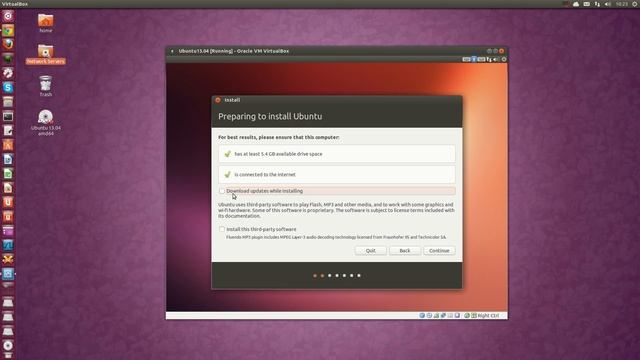Open the text editor launcher icon

(8, 131)
